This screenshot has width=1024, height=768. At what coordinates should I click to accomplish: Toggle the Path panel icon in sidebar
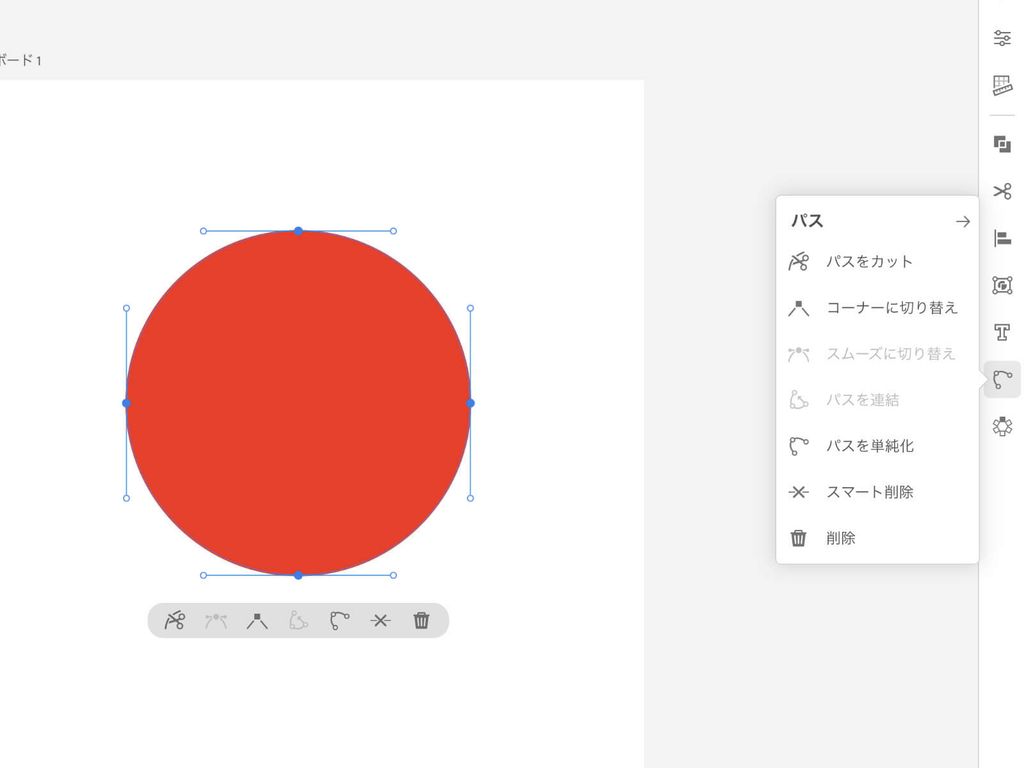(x=1002, y=379)
